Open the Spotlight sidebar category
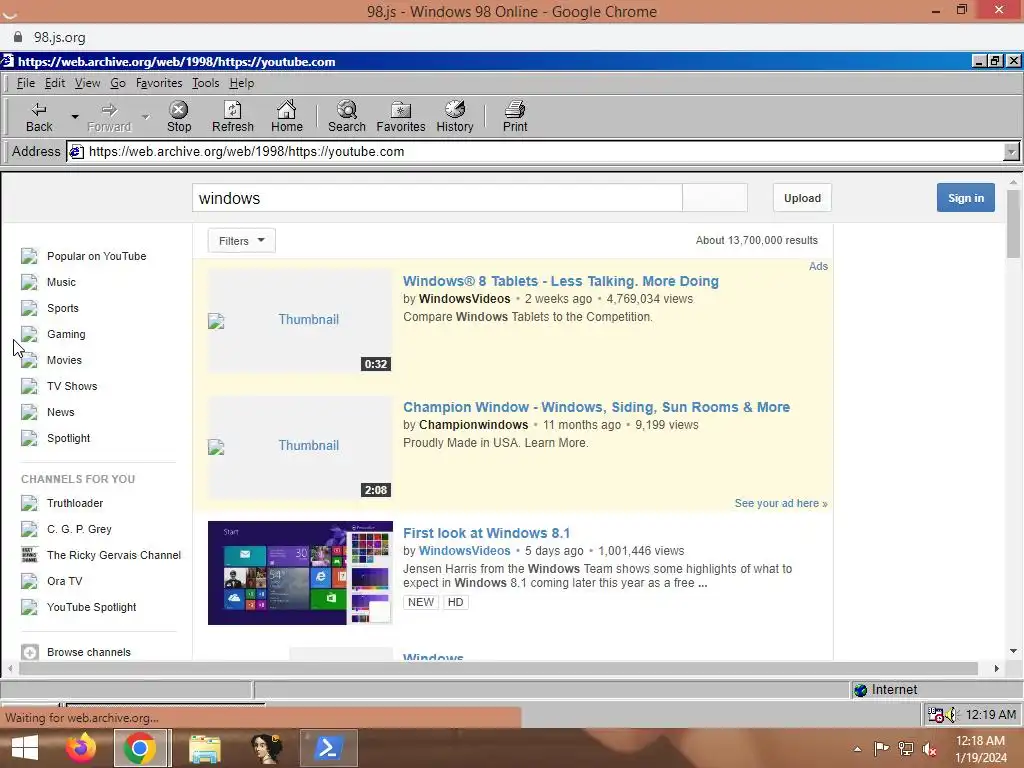1024x768 pixels. click(69, 438)
